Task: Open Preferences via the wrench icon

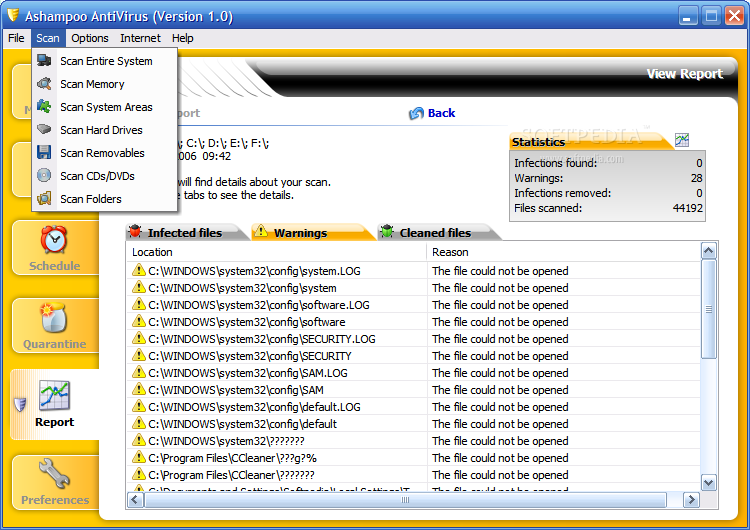Action: tap(55, 474)
